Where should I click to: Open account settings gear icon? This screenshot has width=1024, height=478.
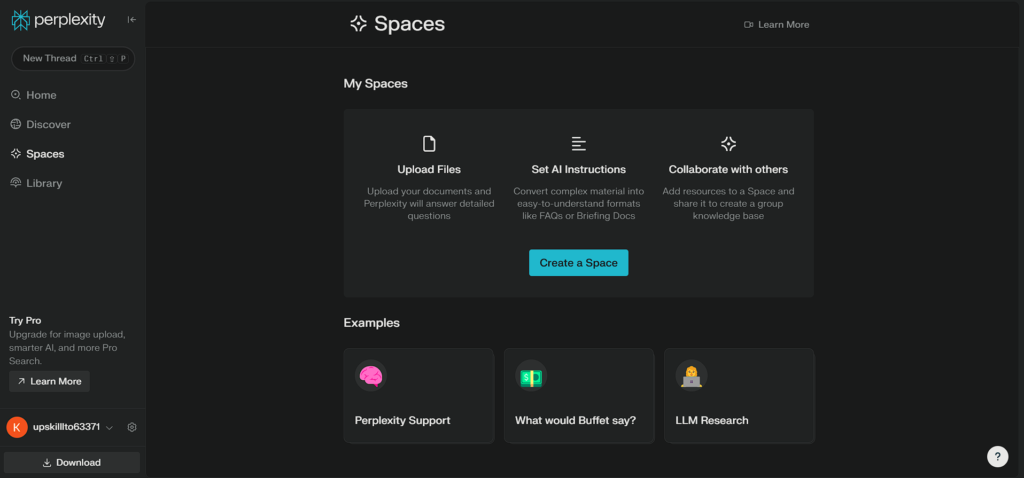click(x=132, y=427)
